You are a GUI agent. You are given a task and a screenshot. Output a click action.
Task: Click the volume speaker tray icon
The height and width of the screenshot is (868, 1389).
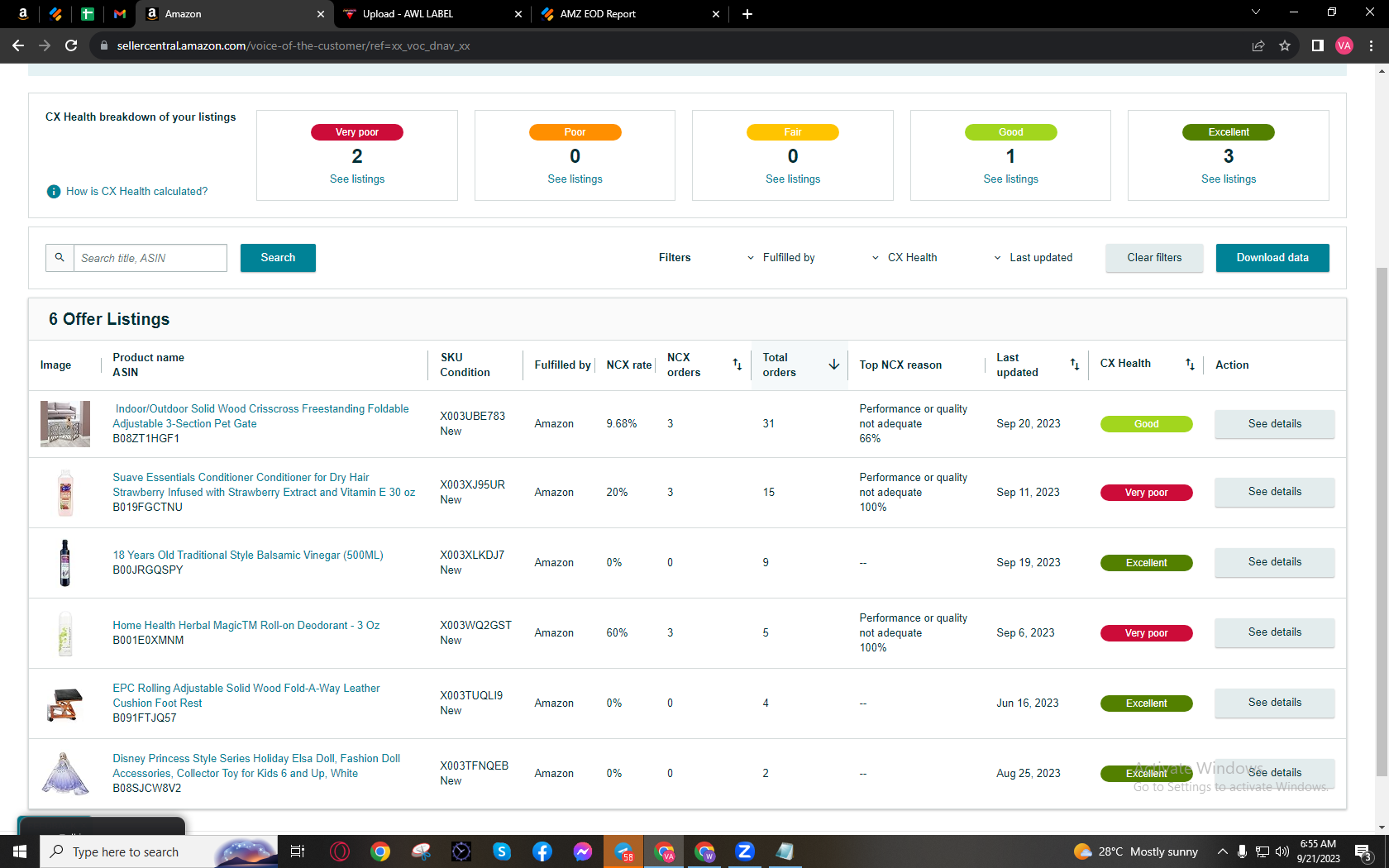coord(1282,851)
